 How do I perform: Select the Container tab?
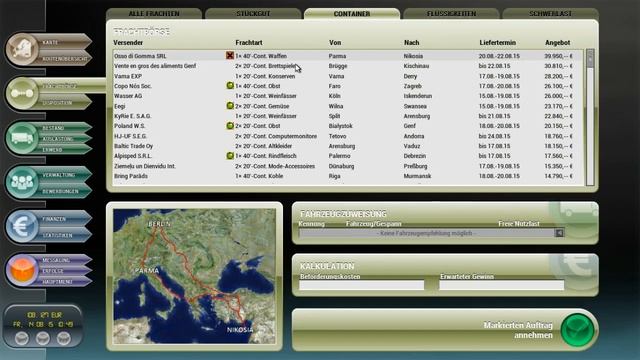click(x=352, y=13)
